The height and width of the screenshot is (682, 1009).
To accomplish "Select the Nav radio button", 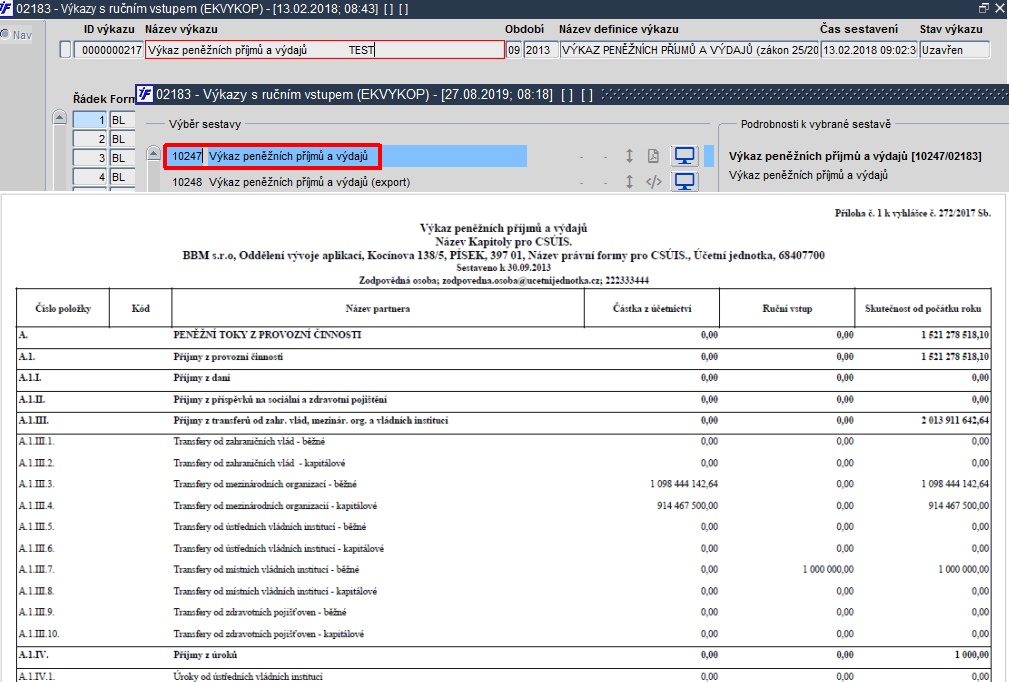I will (x=5, y=35).
